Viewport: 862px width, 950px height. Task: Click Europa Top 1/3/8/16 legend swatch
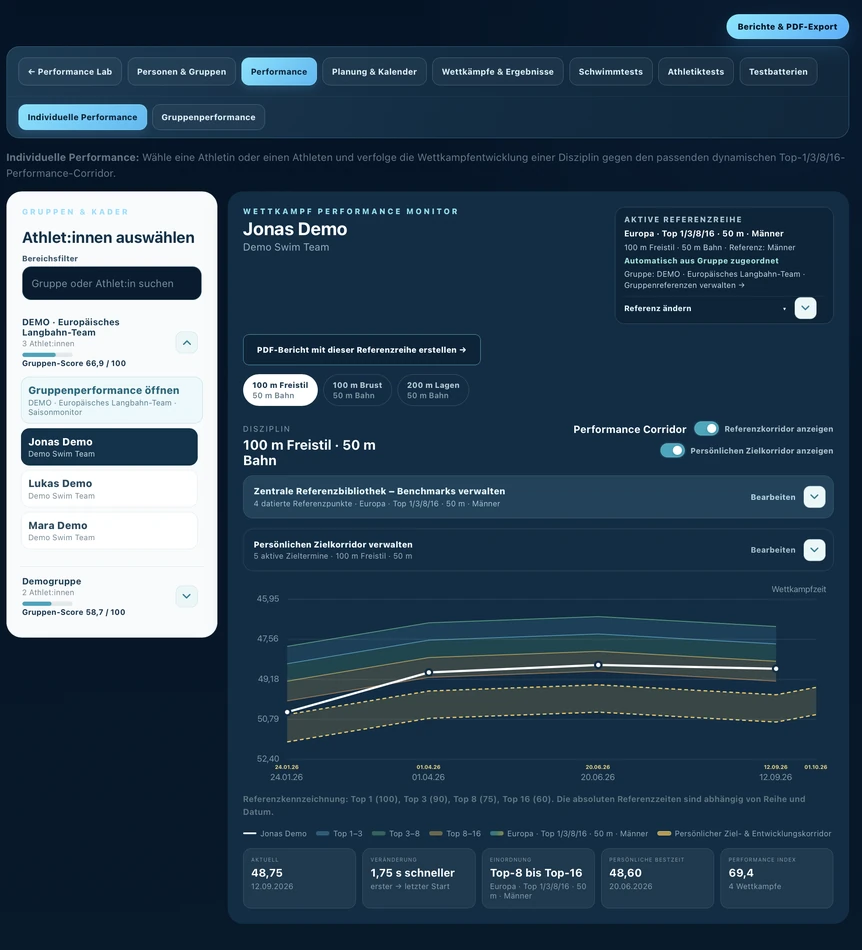pos(497,834)
